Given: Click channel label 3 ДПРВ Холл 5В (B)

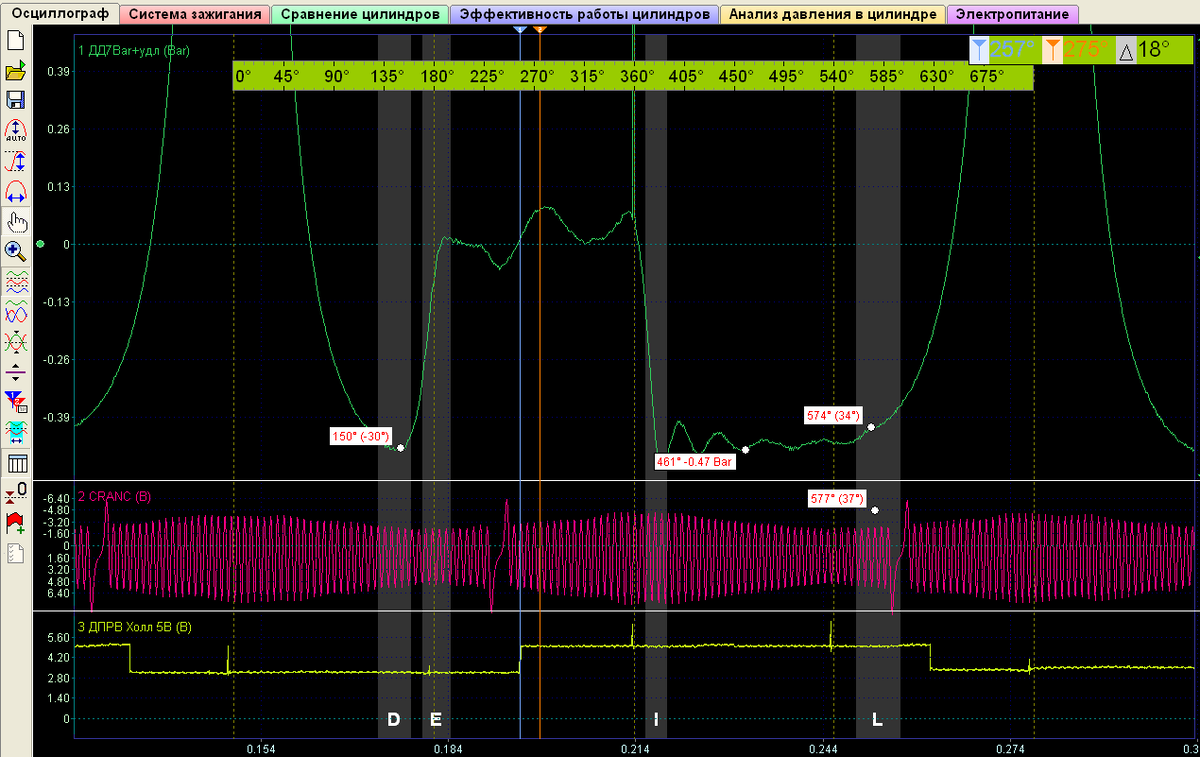Looking at the screenshot, I should coord(135,627).
